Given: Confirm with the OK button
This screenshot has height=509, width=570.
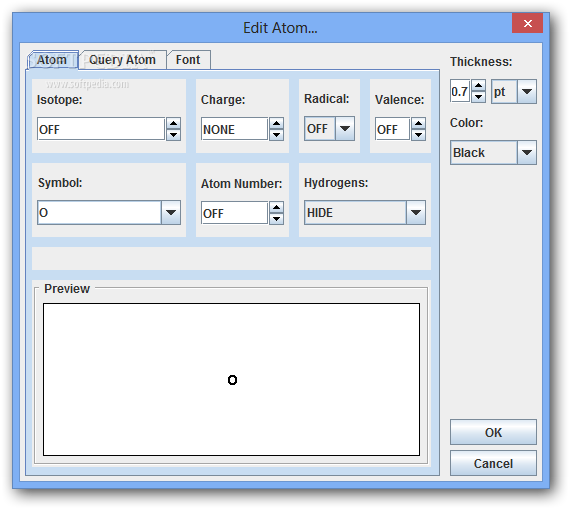Looking at the screenshot, I should click(x=493, y=432).
